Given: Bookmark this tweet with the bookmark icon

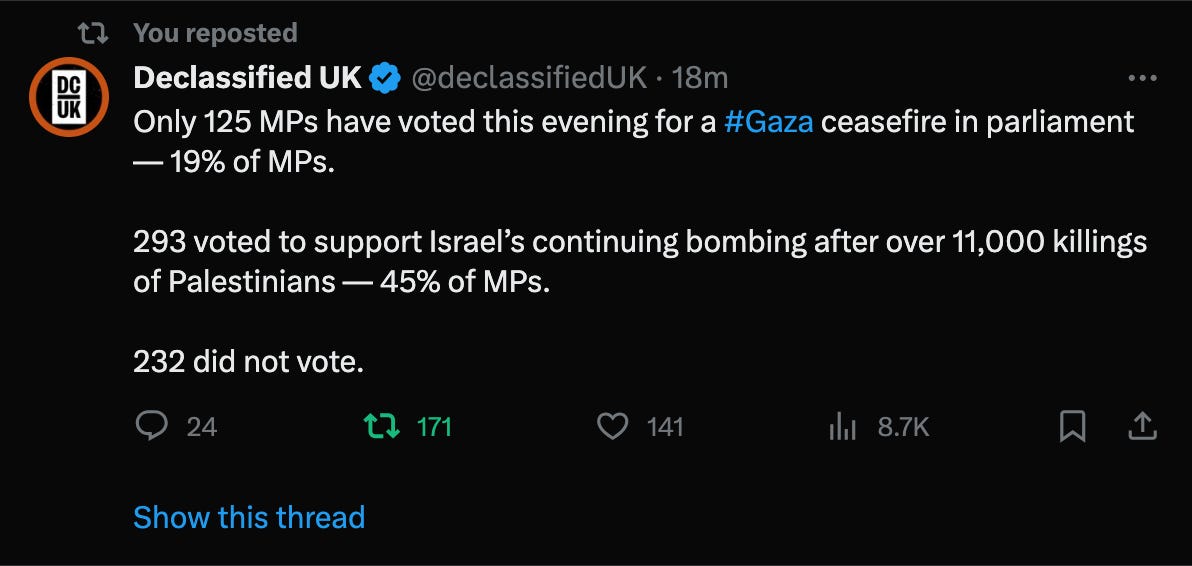Looking at the screenshot, I should tap(1072, 426).
